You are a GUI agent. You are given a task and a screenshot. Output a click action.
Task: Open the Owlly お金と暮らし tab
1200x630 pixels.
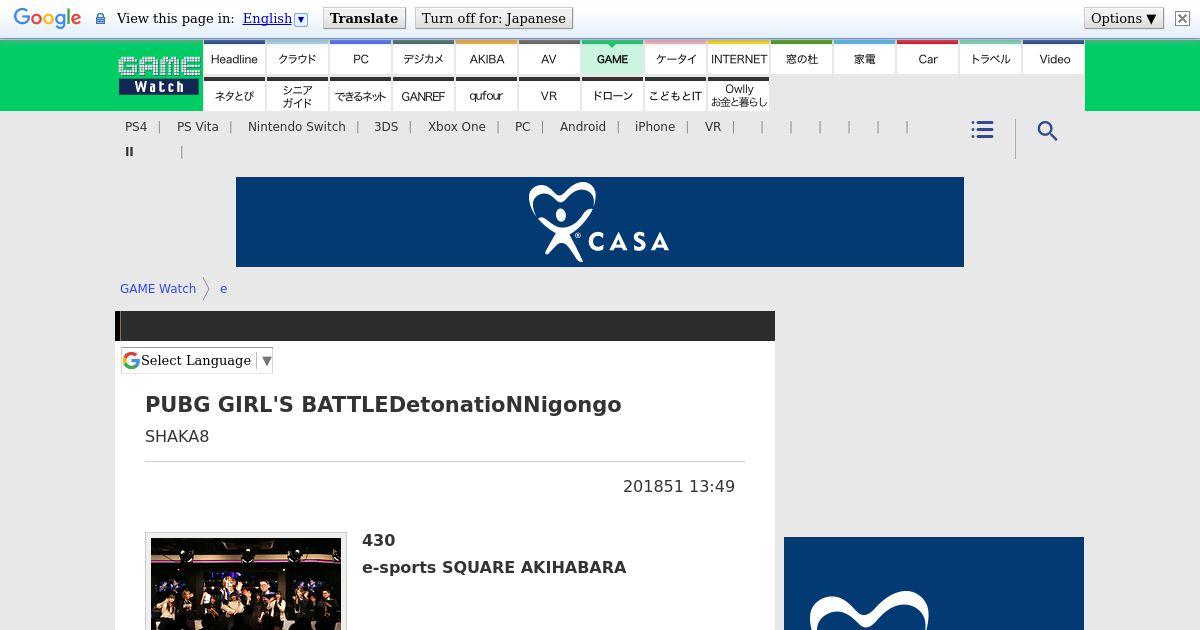[x=738, y=96]
